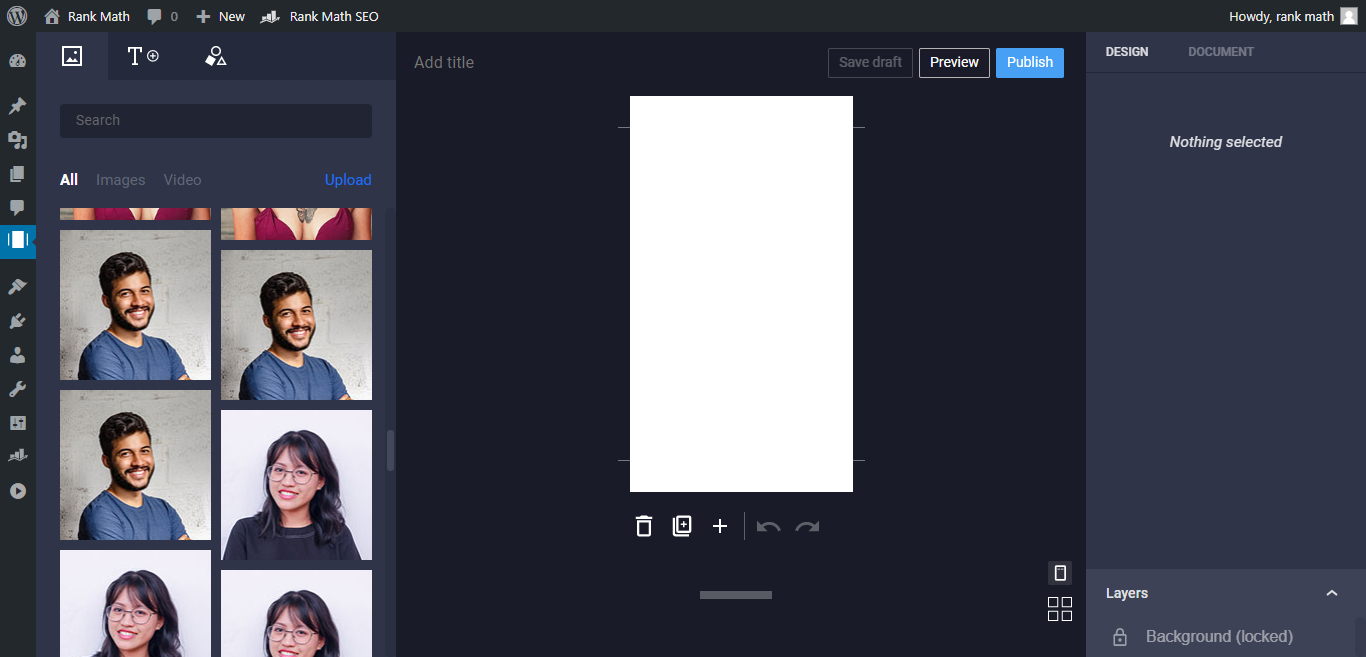Screen dimensions: 1366x657
Task: Click the Save draft button
Action: pos(870,62)
